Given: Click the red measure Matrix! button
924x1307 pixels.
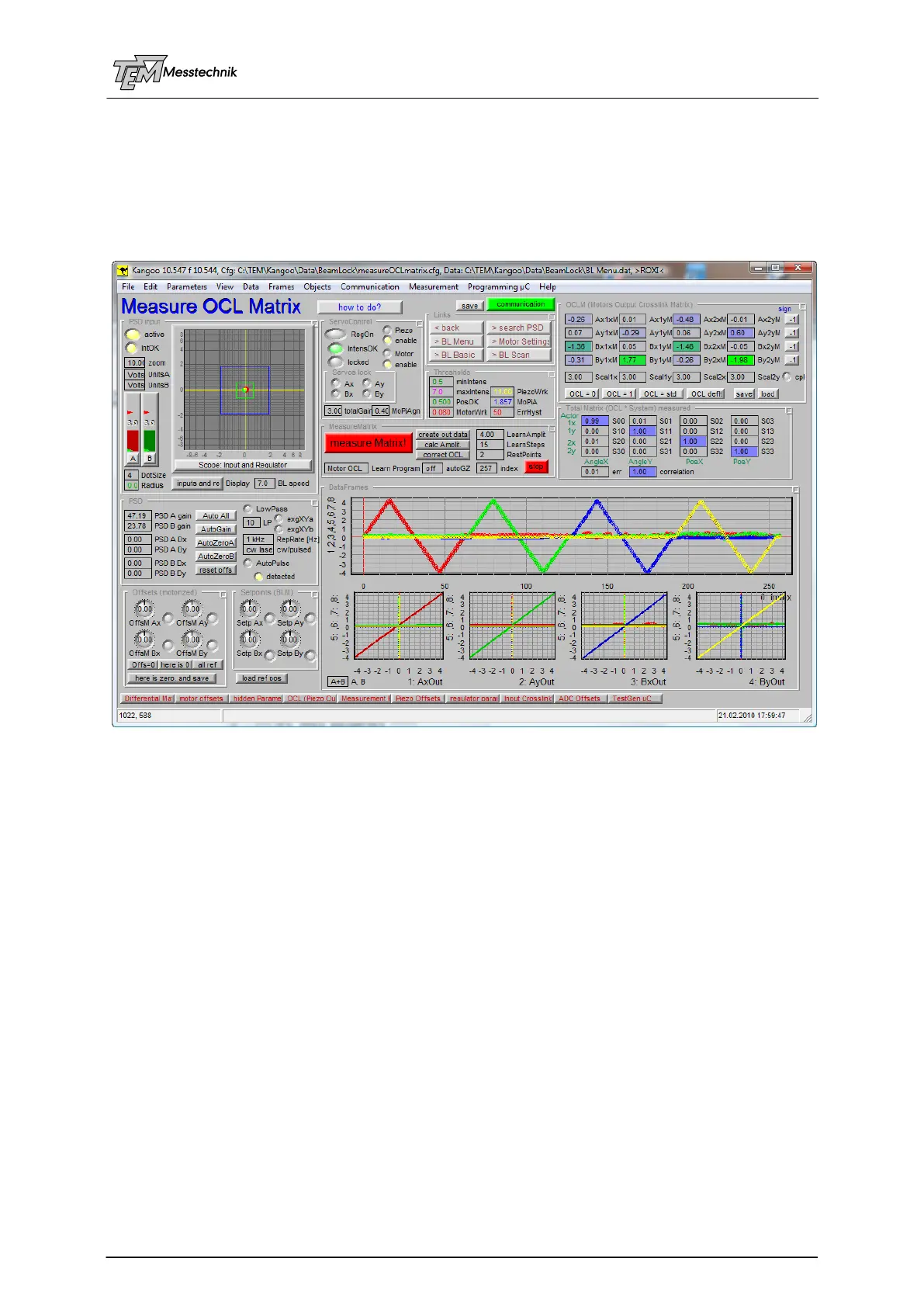Looking at the screenshot, I should 368,443.
